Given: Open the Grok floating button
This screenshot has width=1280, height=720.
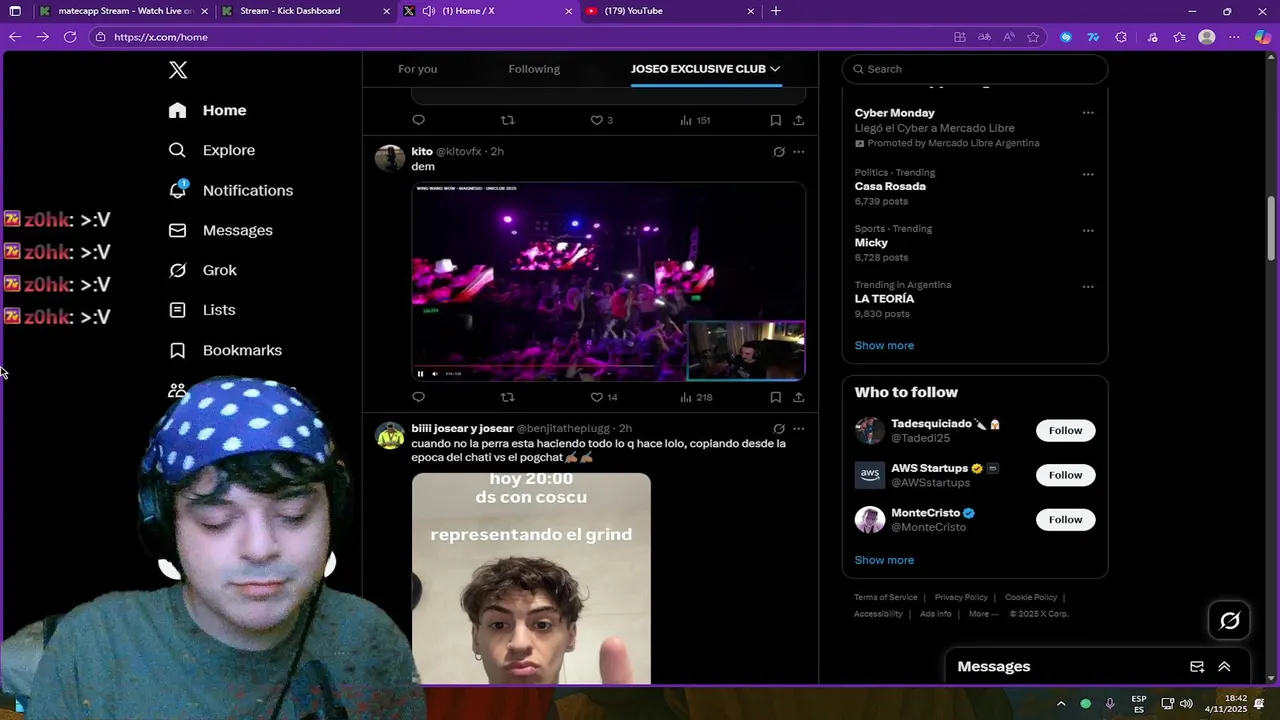Looking at the screenshot, I should pyautogui.click(x=1230, y=621).
